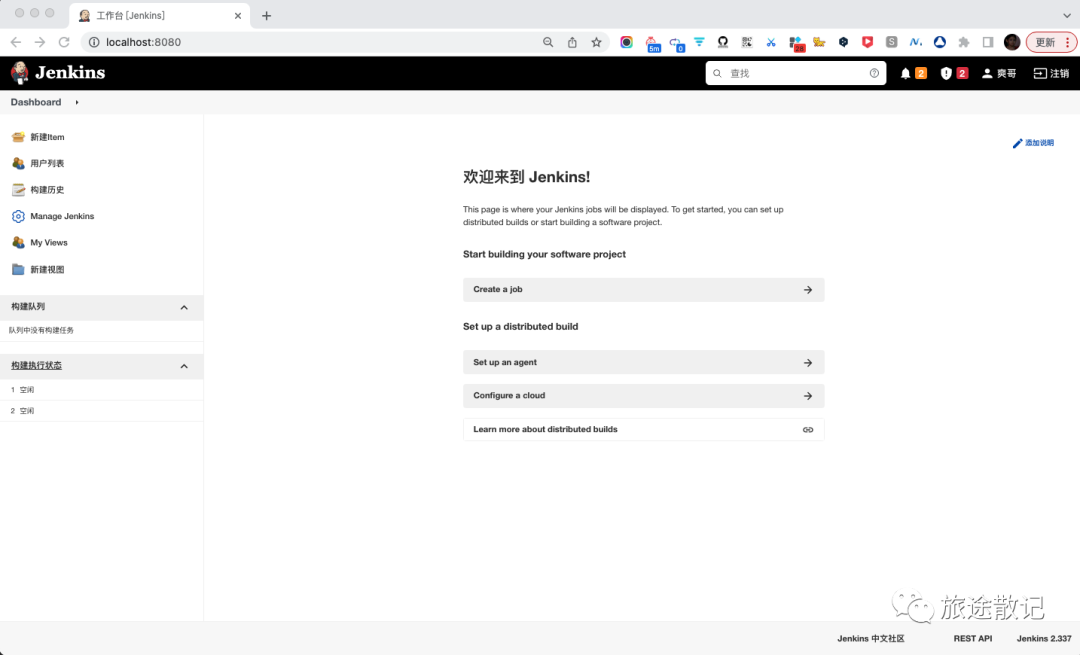Open security warnings shield icon
1080x655 pixels.
pyautogui.click(x=946, y=73)
